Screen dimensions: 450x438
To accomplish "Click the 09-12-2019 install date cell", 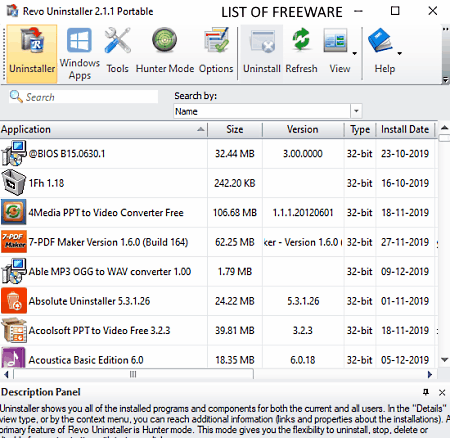I will click(x=405, y=272).
